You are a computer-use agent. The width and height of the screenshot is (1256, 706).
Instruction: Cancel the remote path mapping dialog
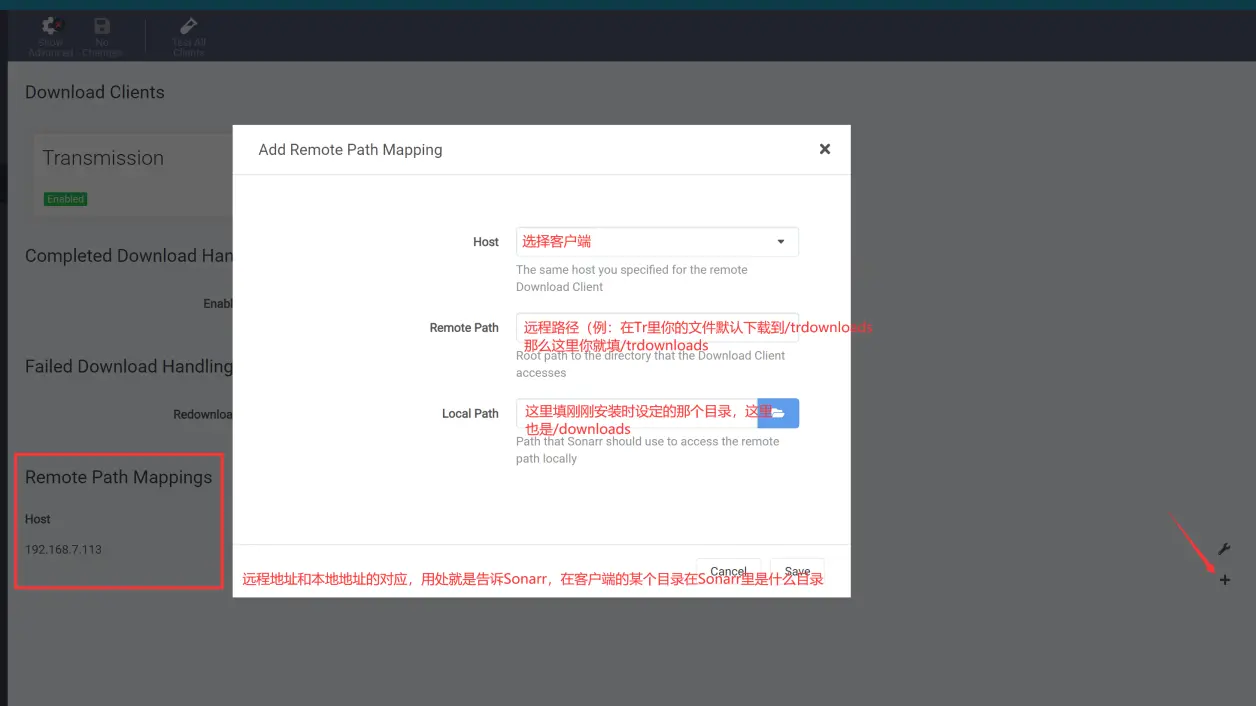(x=728, y=572)
